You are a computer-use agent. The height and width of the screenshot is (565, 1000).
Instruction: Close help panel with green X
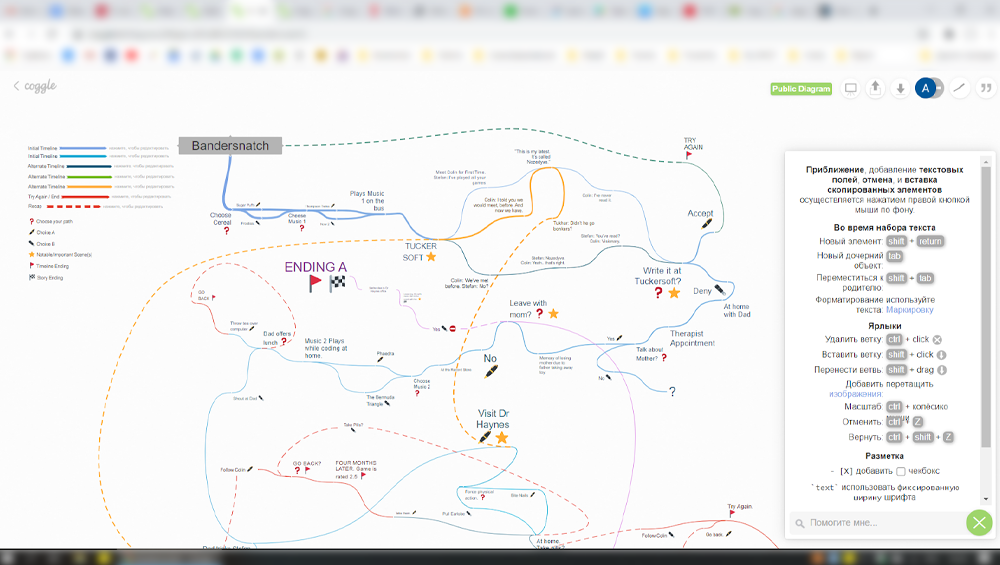[979, 523]
